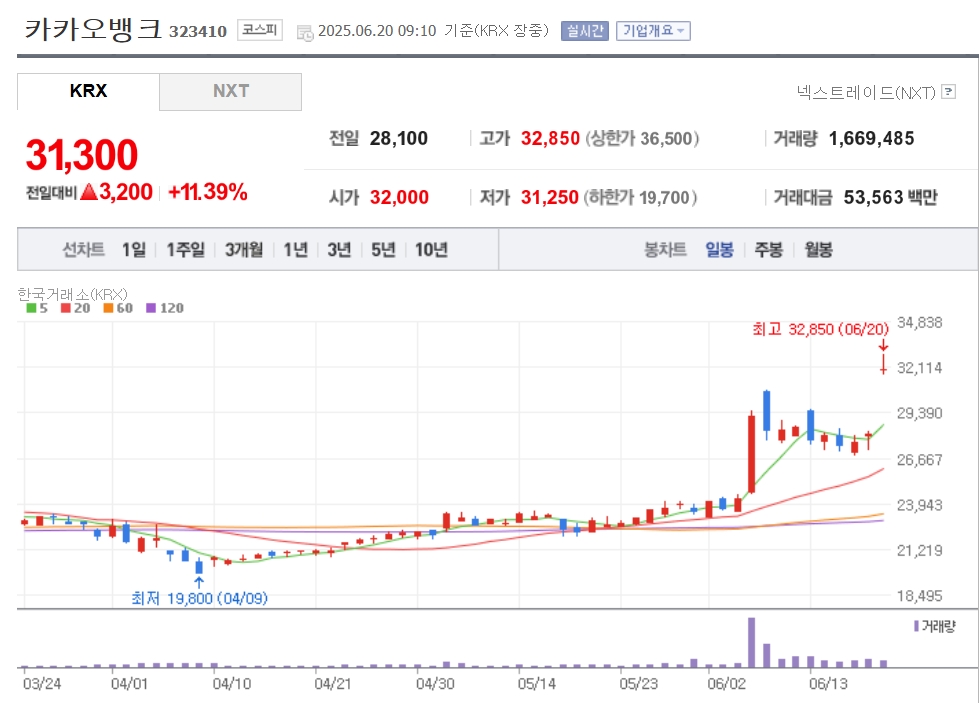The height and width of the screenshot is (703, 979).
Task: Click the +11.39% change rate
Action: click(208, 192)
